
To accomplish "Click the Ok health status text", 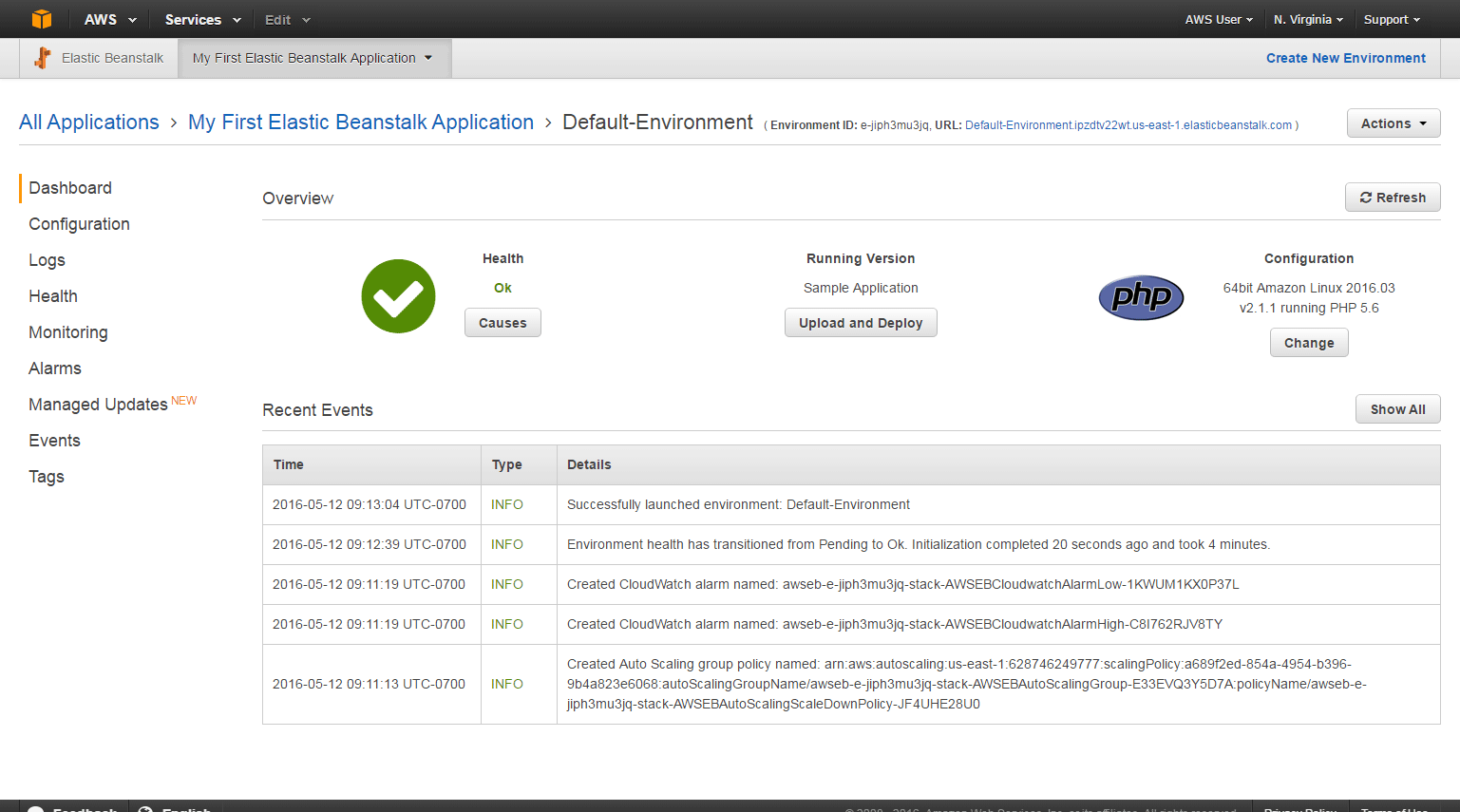I will point(502,288).
